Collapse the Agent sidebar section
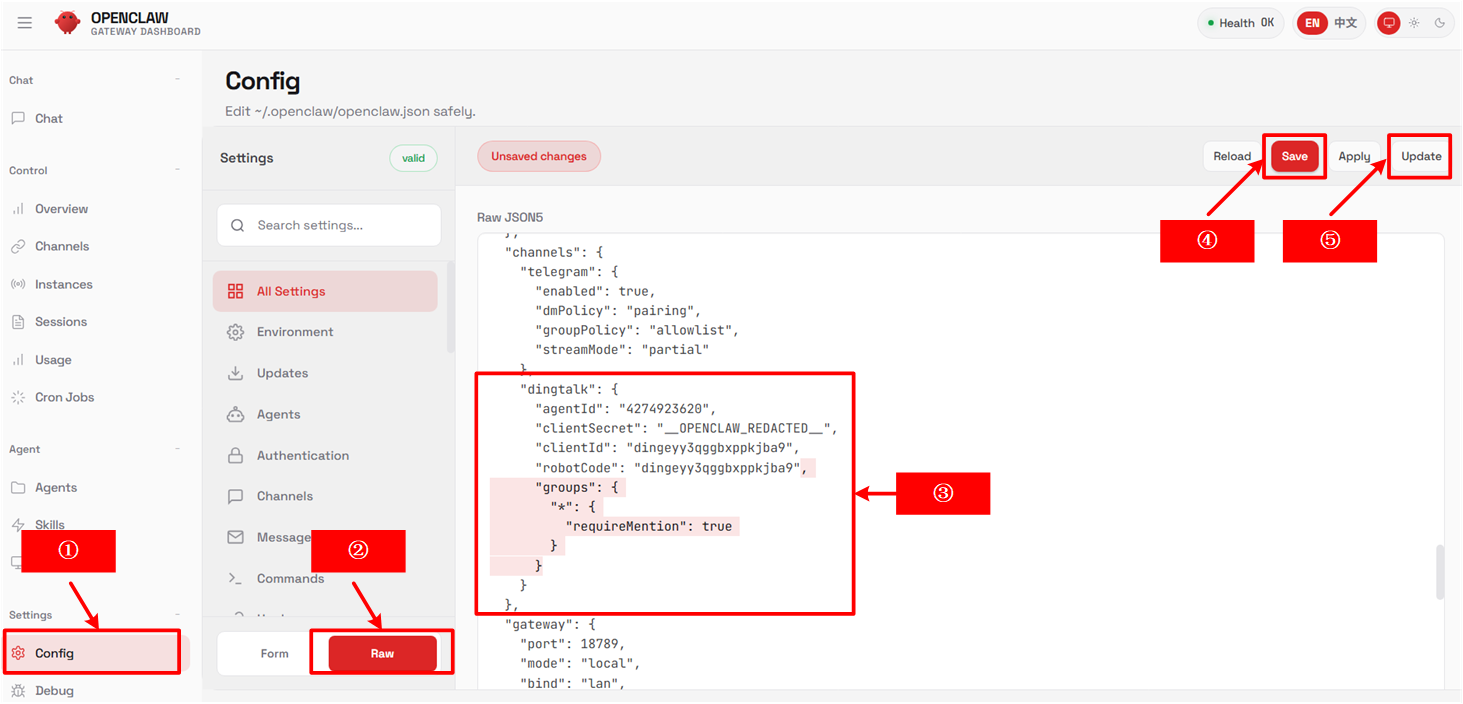This screenshot has height=704, width=1463. pyautogui.click(x=178, y=449)
